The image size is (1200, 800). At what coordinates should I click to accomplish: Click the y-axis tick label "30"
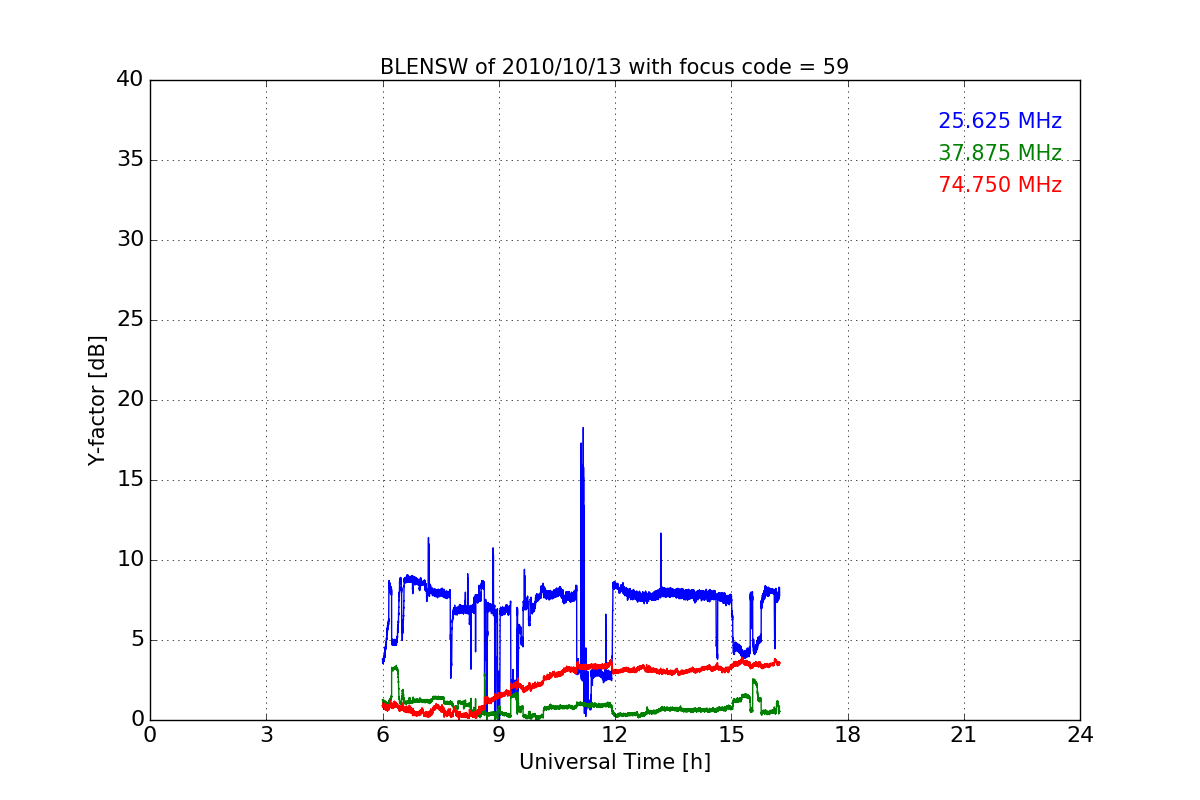tap(130, 240)
